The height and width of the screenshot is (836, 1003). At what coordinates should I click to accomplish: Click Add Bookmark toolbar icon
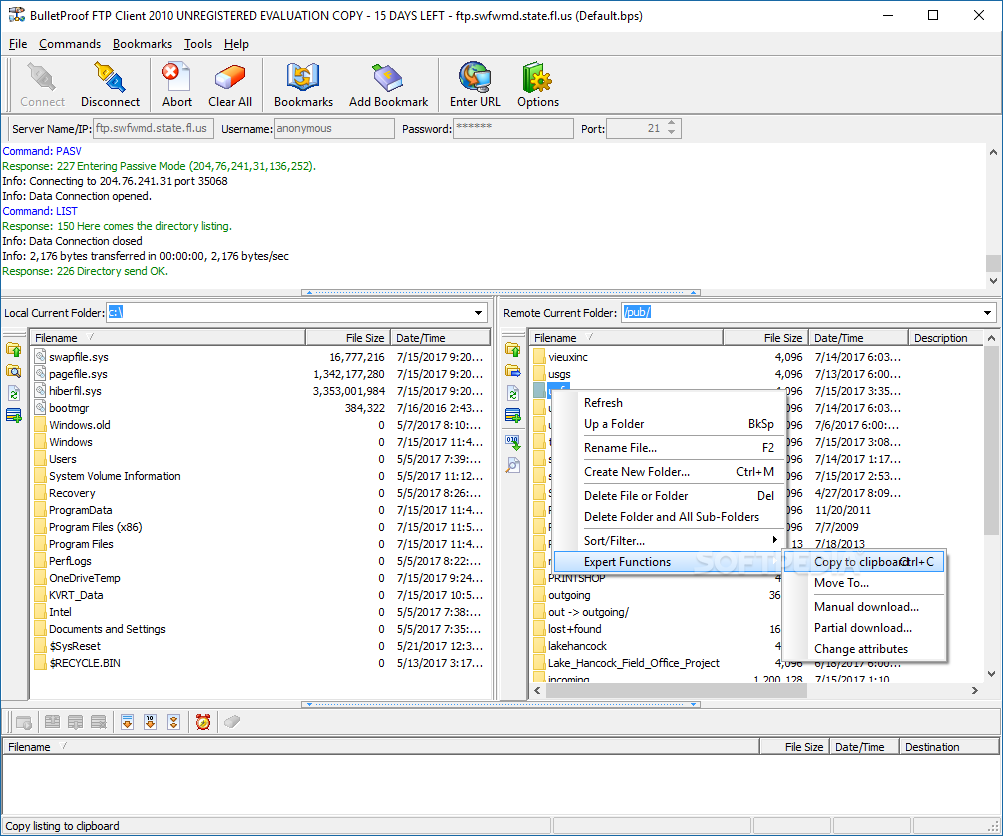(388, 85)
